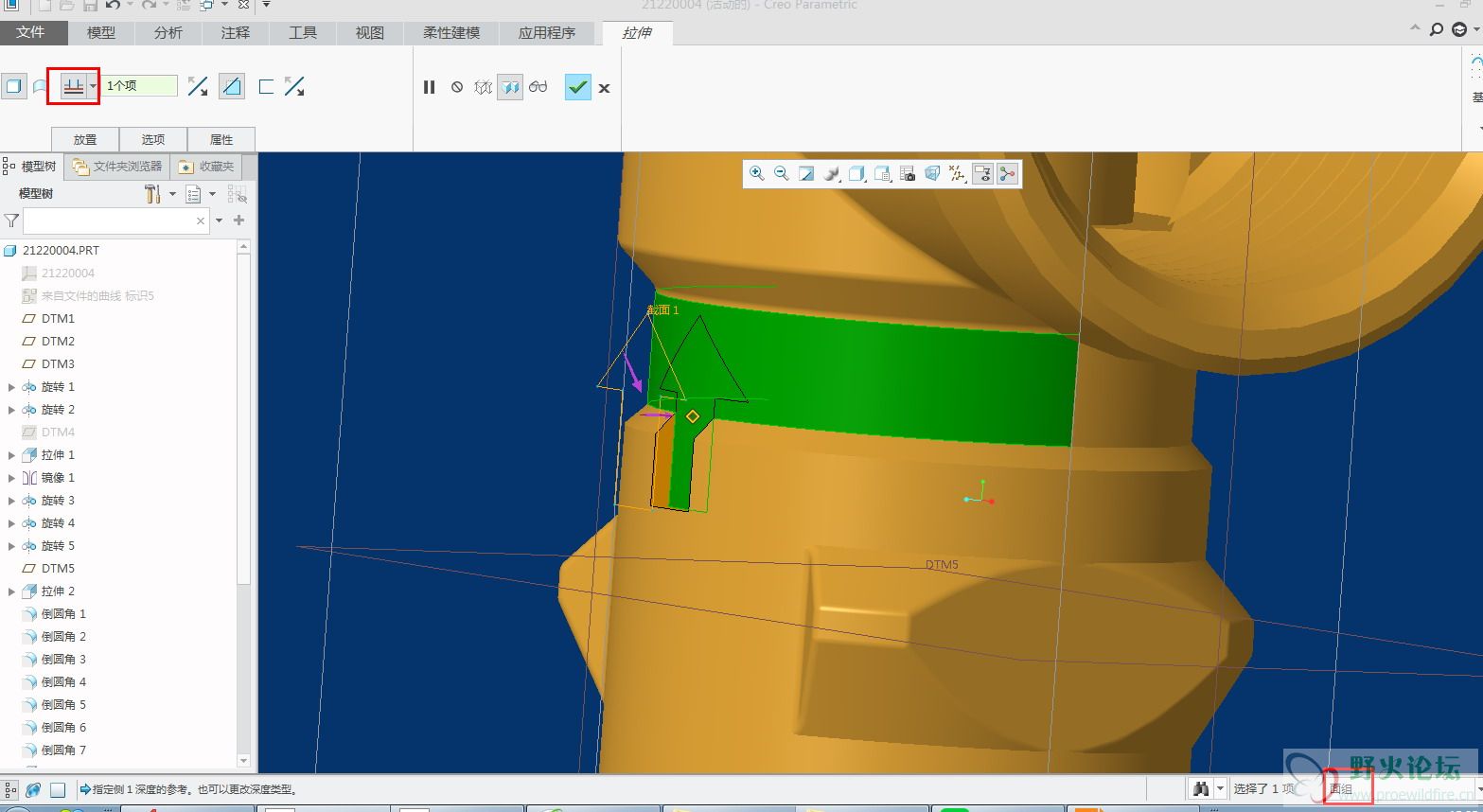Select the surface extrude icon
Screen dimensions: 1483x812
click(x=40, y=87)
